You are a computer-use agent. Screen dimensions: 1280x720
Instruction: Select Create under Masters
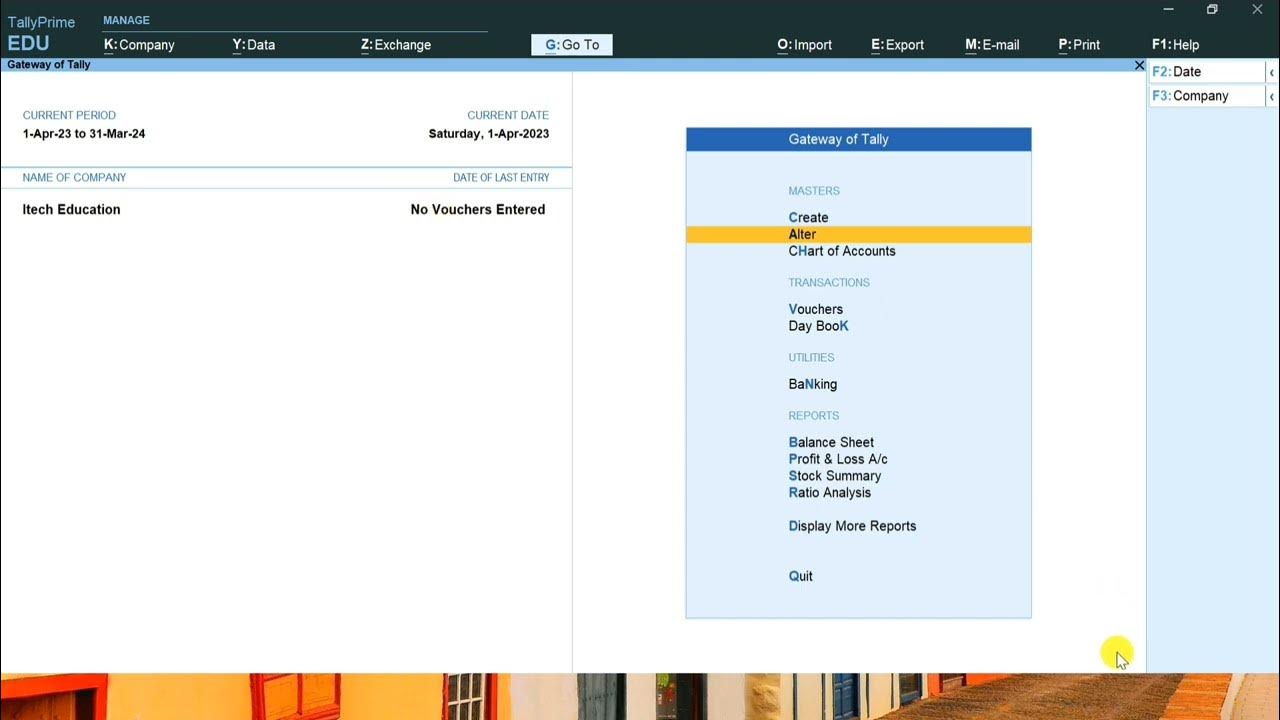point(808,217)
